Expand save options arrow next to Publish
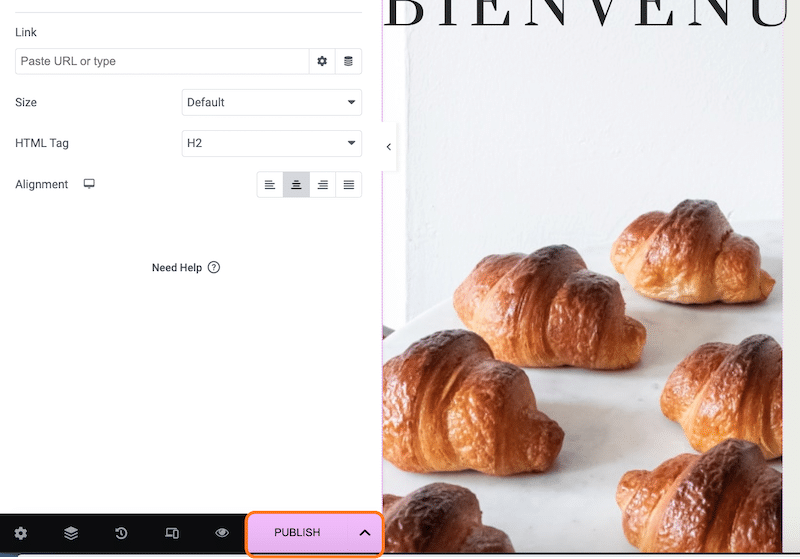This screenshot has height=559, width=800. point(365,532)
